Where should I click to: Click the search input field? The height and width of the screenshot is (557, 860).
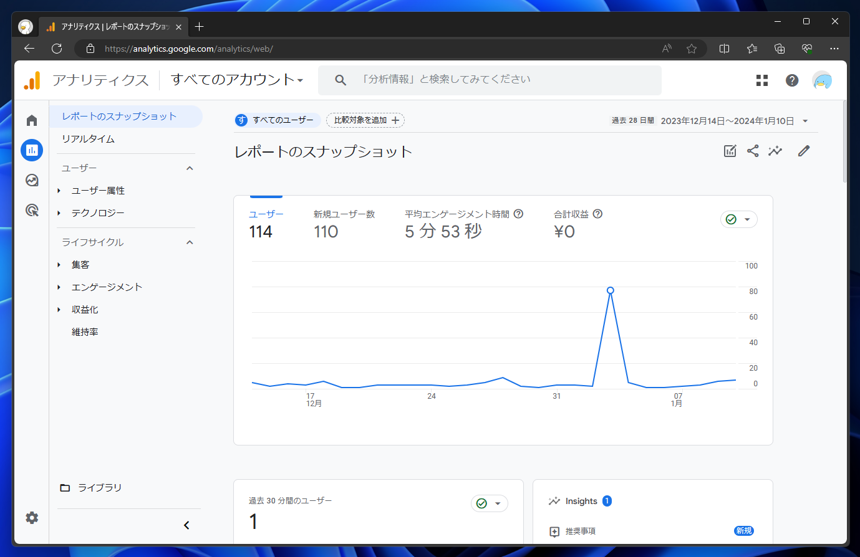489,80
